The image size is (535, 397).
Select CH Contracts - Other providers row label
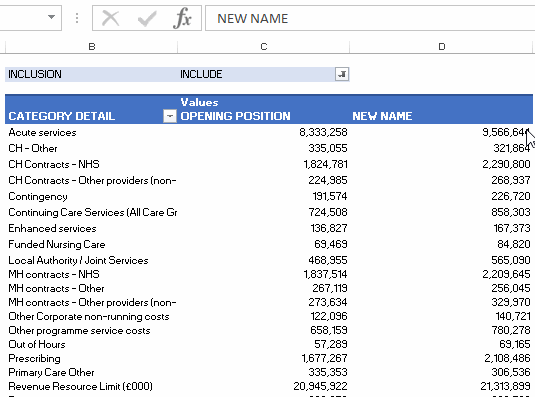tap(92, 180)
